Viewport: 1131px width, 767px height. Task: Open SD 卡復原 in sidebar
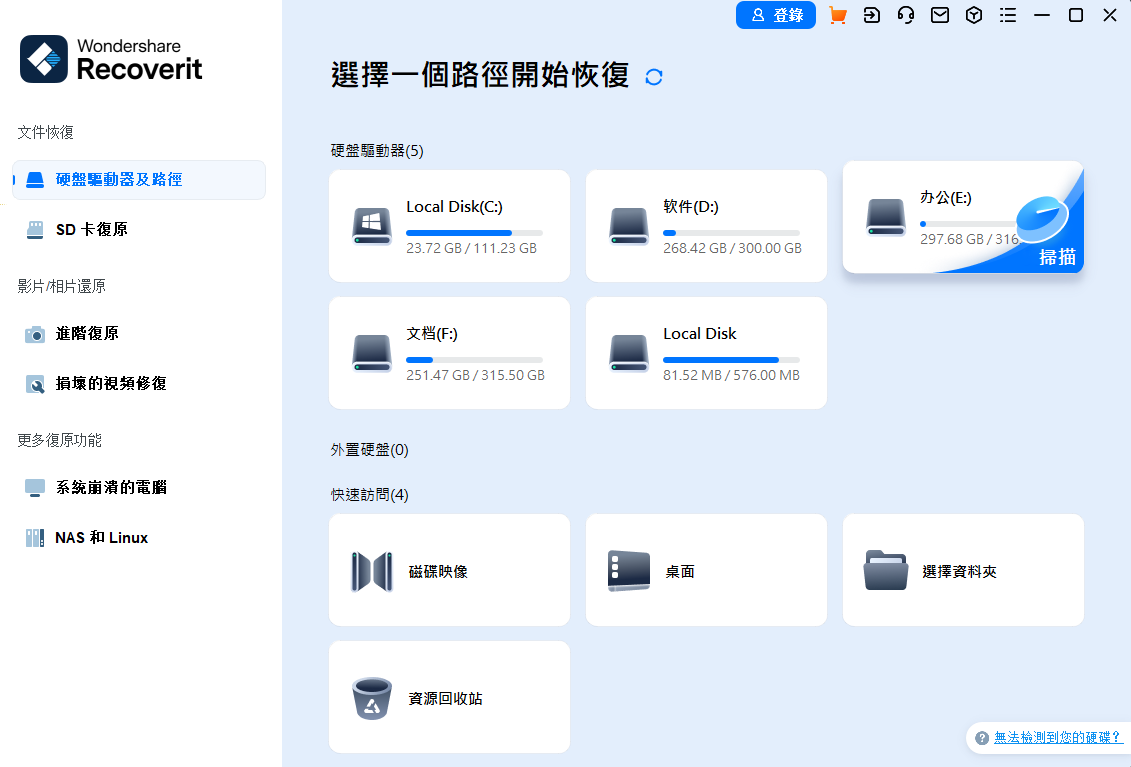click(139, 229)
